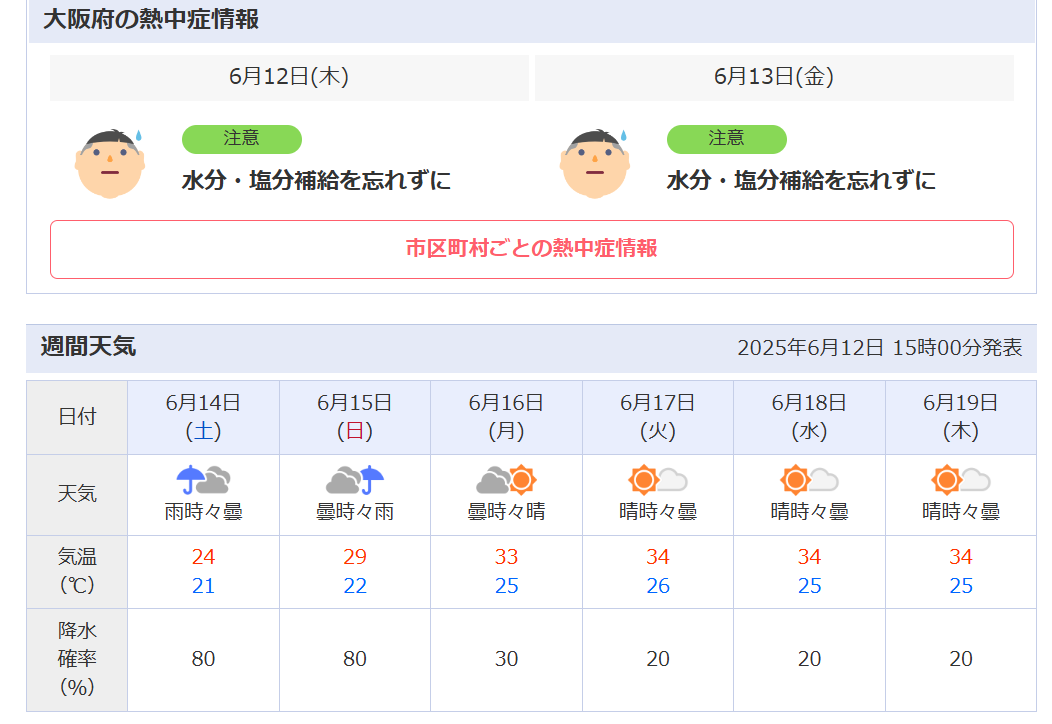The image size is (1052, 724).
Task: Select the 6月13日(金) date header
Action: pyautogui.click(x=774, y=77)
